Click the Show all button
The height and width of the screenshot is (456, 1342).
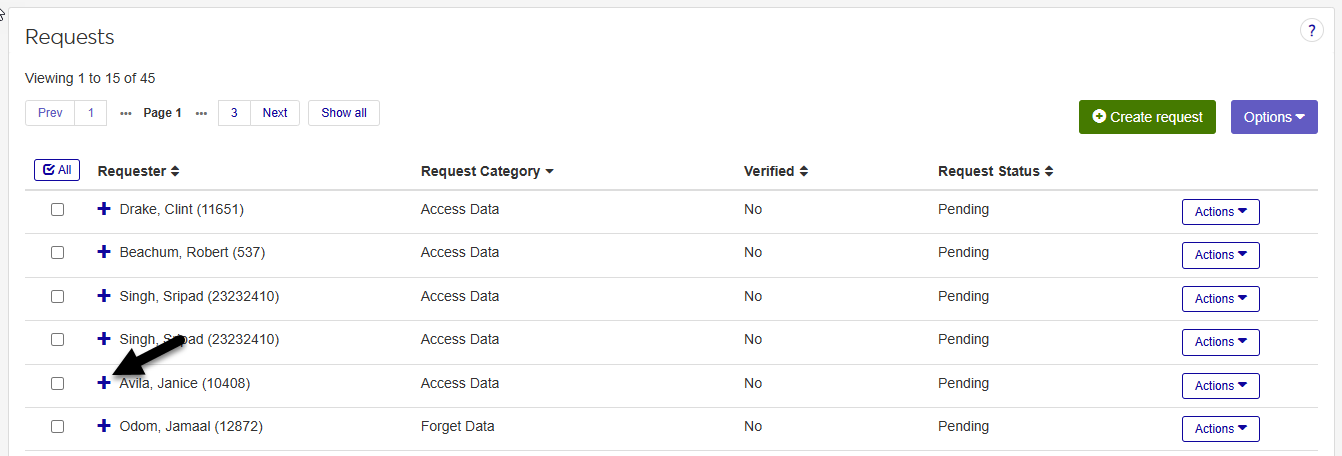pyautogui.click(x=344, y=113)
